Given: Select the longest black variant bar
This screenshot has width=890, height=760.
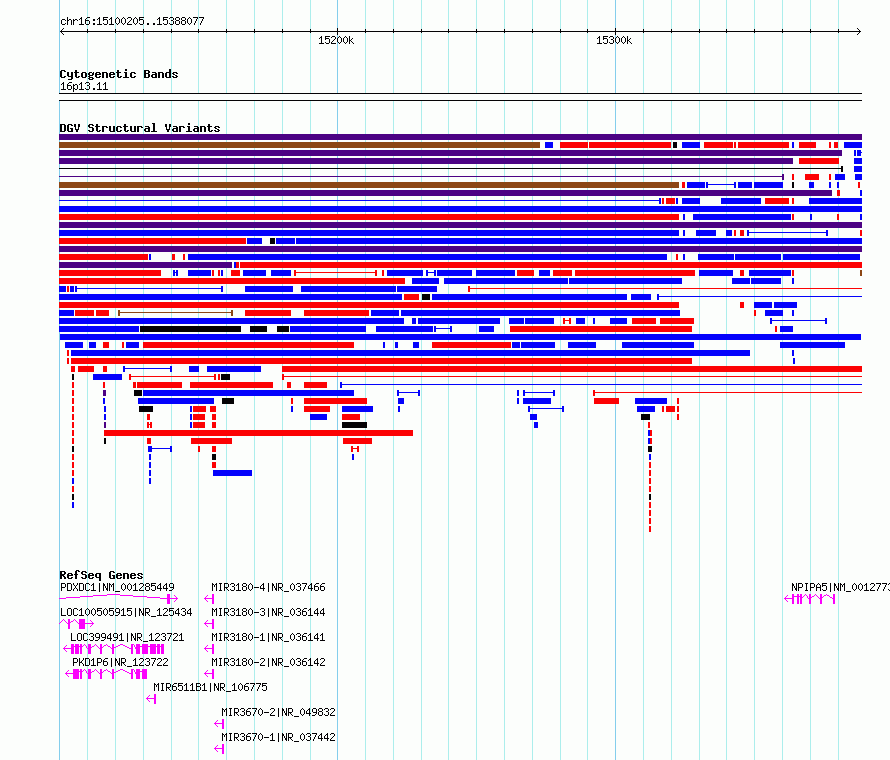Looking at the screenshot, I should [190, 329].
